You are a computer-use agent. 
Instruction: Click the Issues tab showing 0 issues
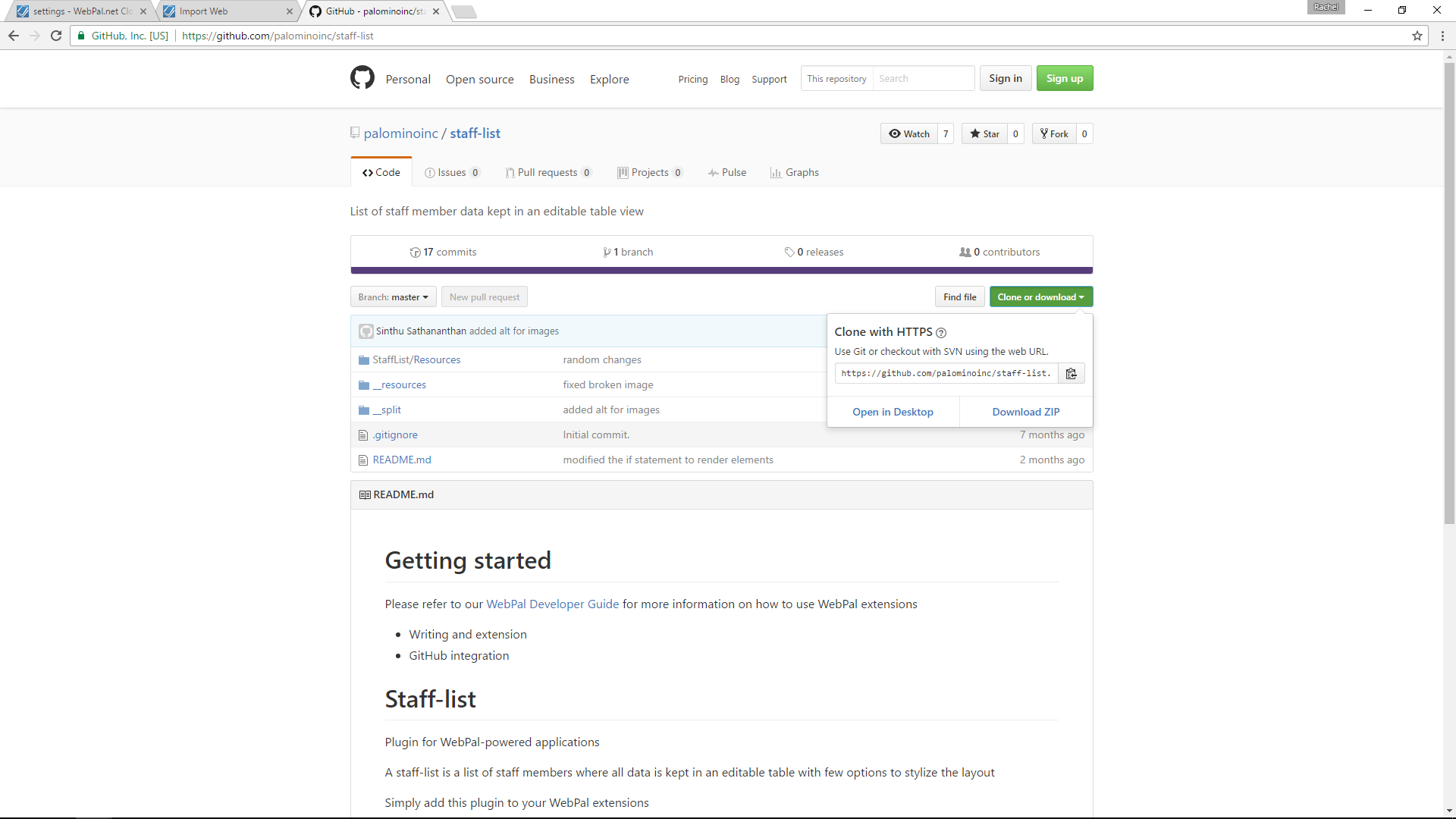tap(451, 172)
